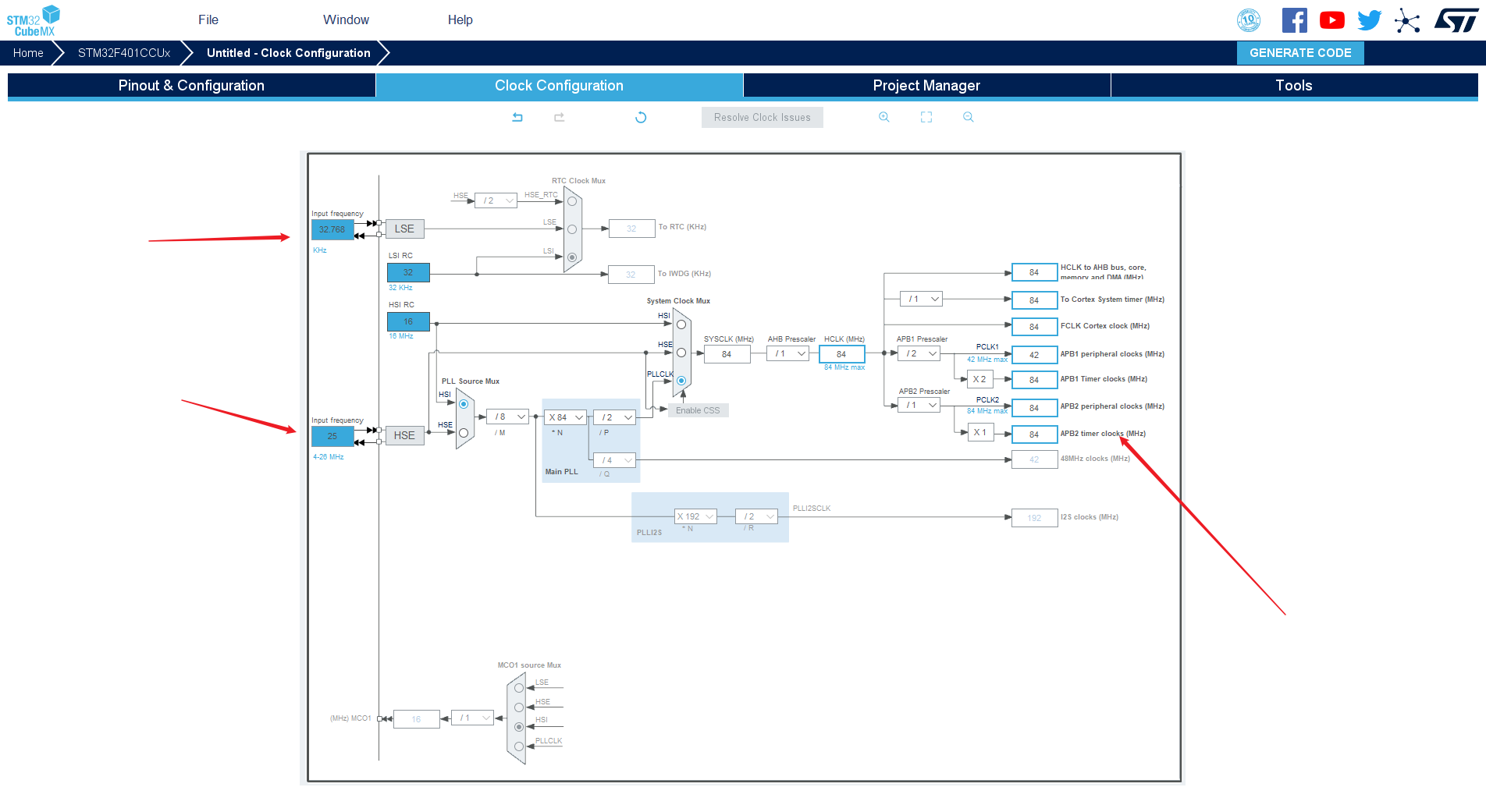Open the Twitter icon link
The width and height of the screenshot is (1486, 812).
1370,20
